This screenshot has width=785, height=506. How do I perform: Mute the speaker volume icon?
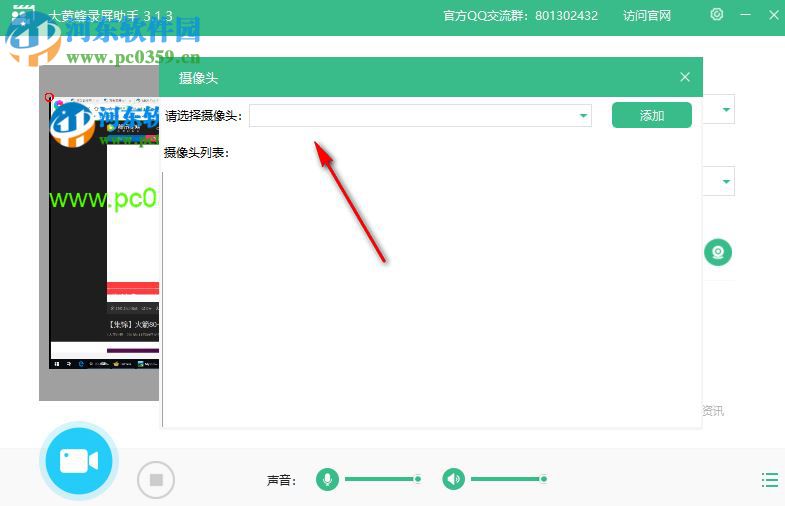click(454, 479)
